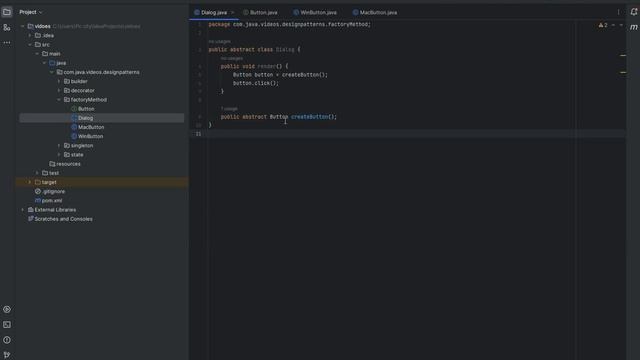The image size is (640, 360).
Task: Expand the decorator package
Action: pos(59,91)
